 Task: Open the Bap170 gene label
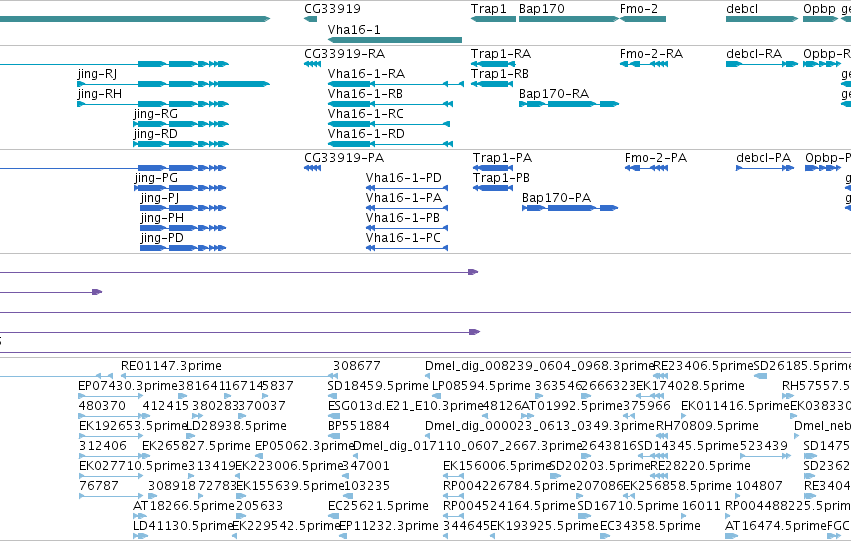542,9
